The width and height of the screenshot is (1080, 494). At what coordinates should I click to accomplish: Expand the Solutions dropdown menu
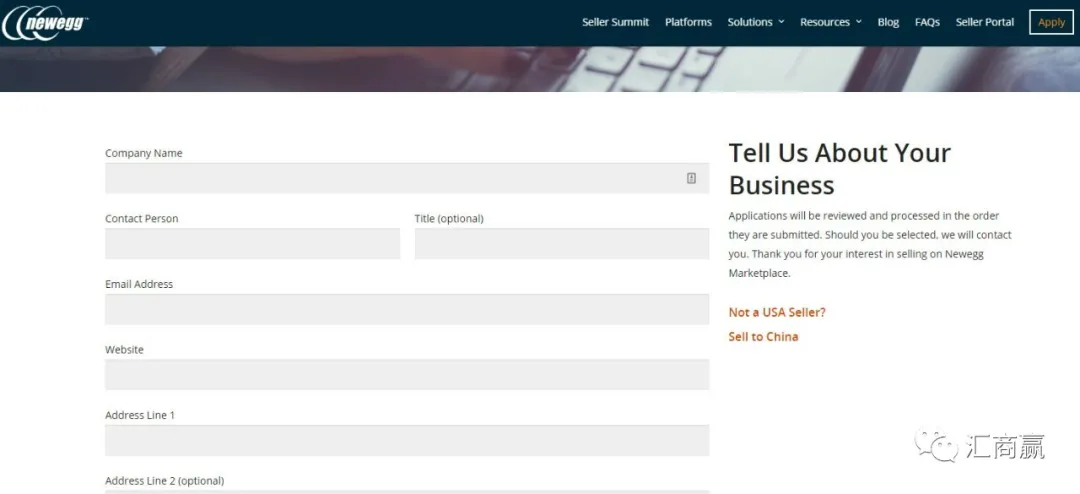756,22
